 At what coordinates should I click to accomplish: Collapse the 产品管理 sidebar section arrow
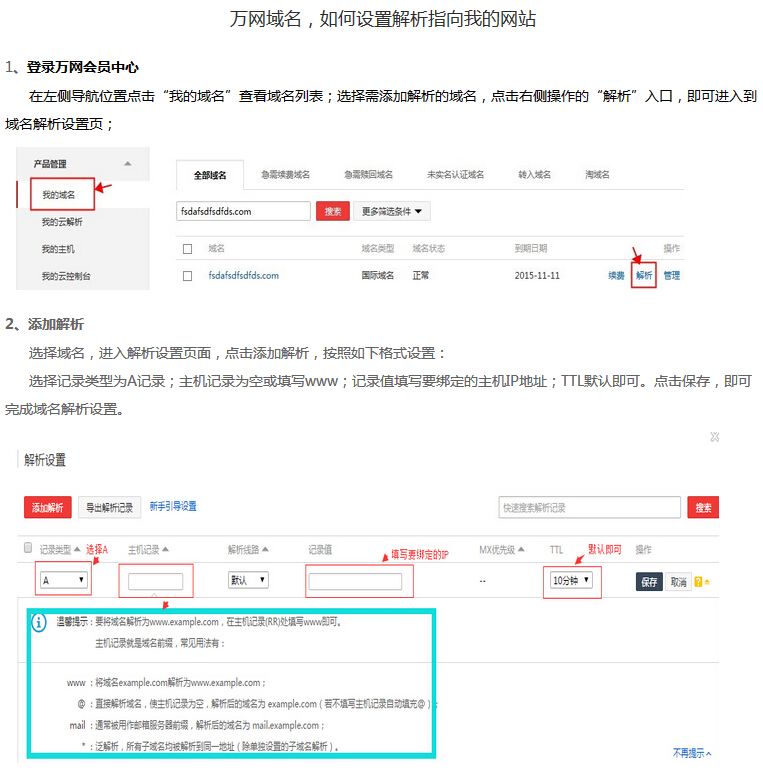127,163
